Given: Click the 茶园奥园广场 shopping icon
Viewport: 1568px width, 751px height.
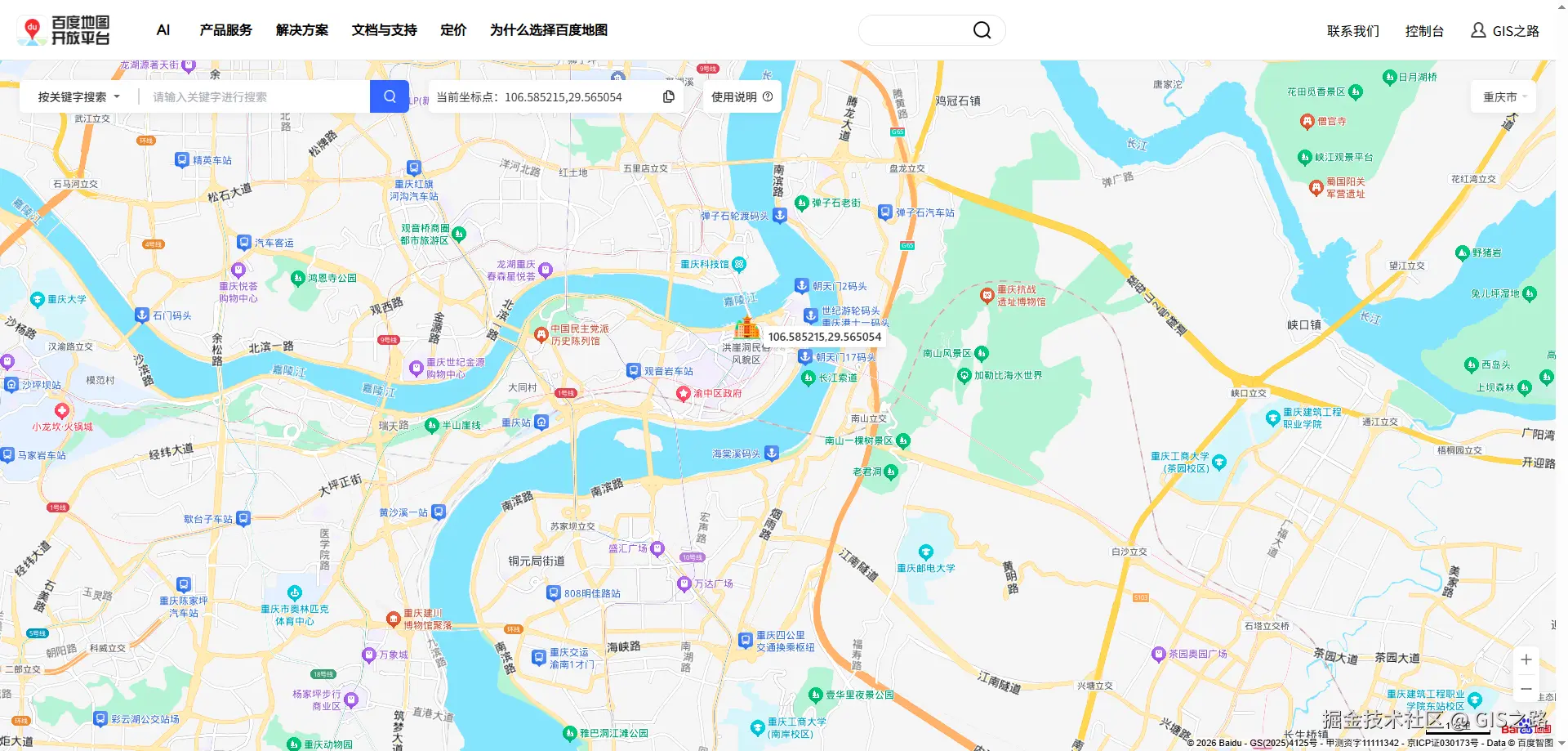Looking at the screenshot, I should (x=1158, y=654).
